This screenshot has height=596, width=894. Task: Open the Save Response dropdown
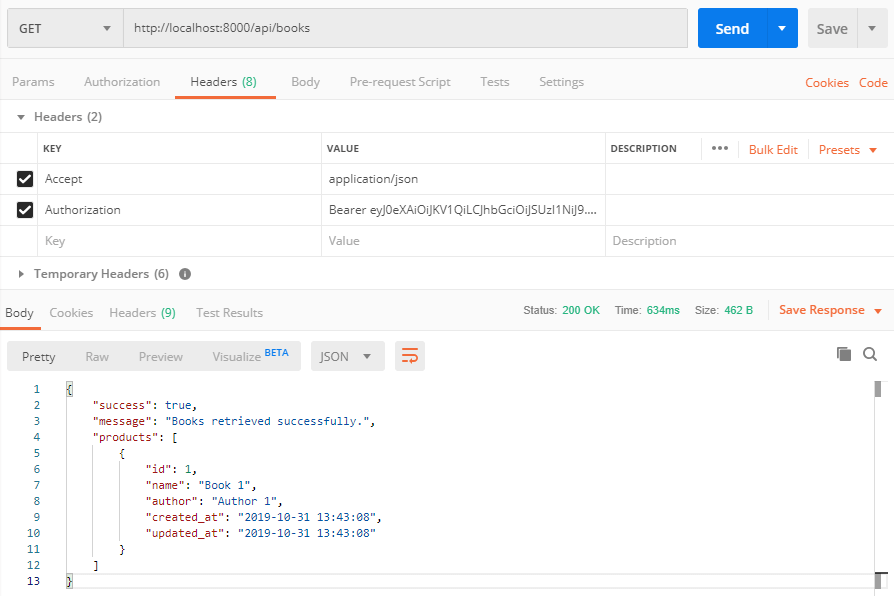tap(830, 310)
